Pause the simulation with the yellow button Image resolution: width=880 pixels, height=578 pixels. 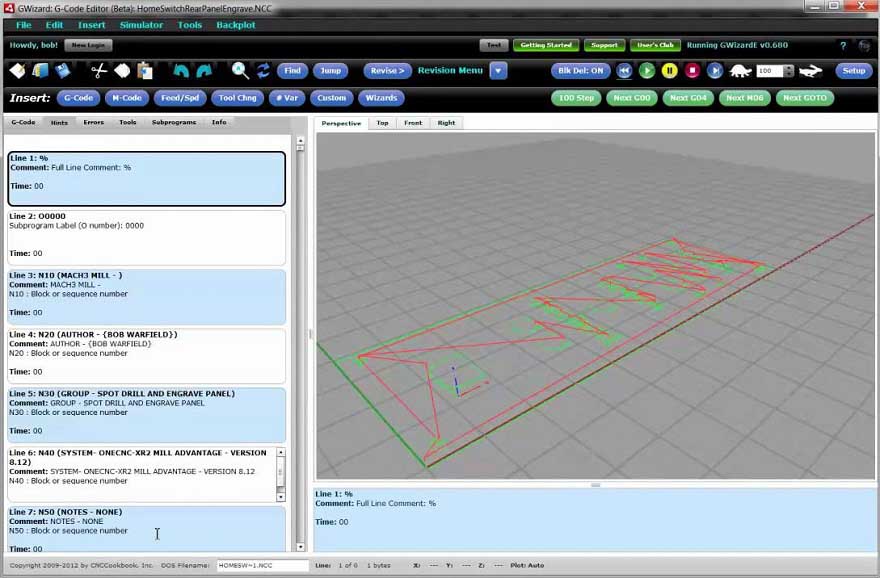click(670, 71)
